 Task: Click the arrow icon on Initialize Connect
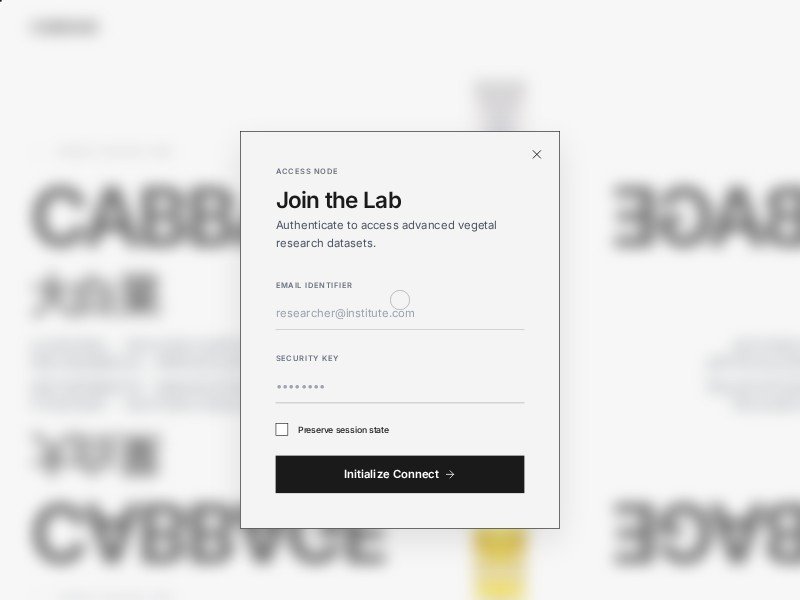pos(450,475)
